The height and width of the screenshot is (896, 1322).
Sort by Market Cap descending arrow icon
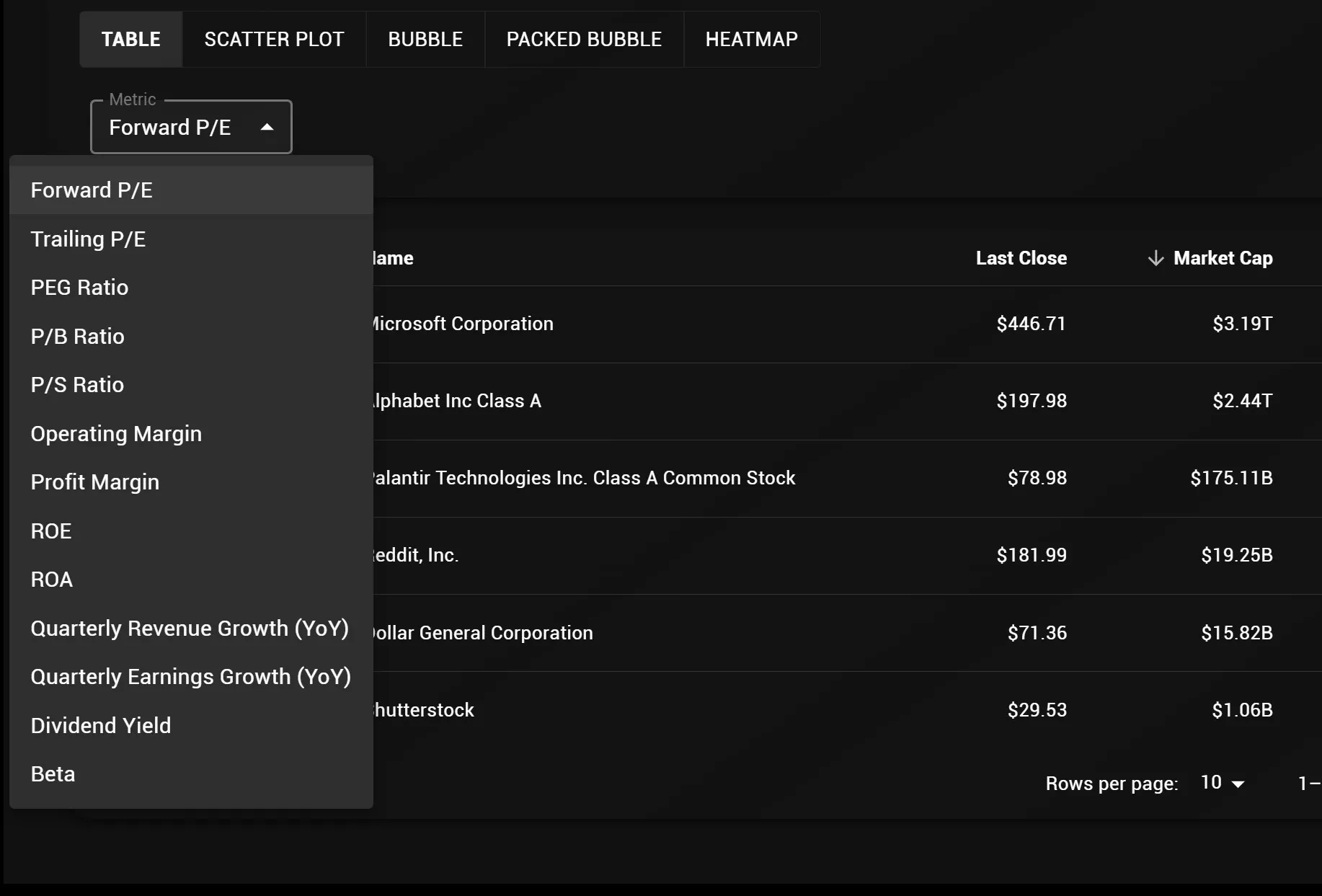point(1155,258)
